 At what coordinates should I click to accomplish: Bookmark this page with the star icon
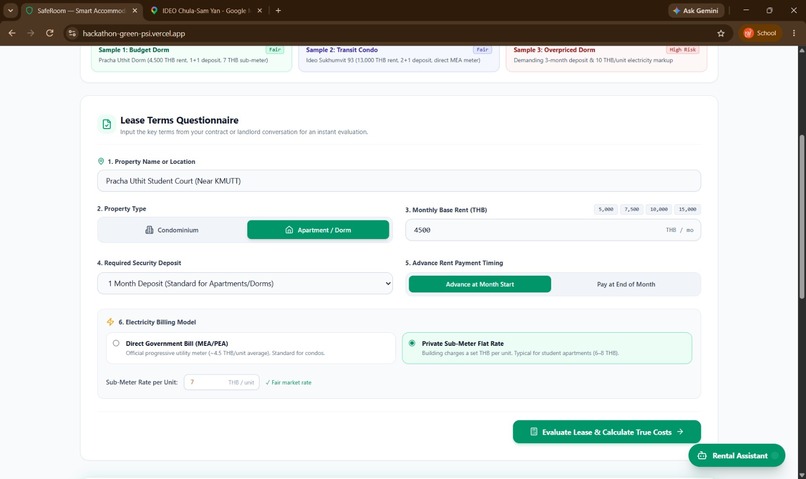[x=721, y=33]
